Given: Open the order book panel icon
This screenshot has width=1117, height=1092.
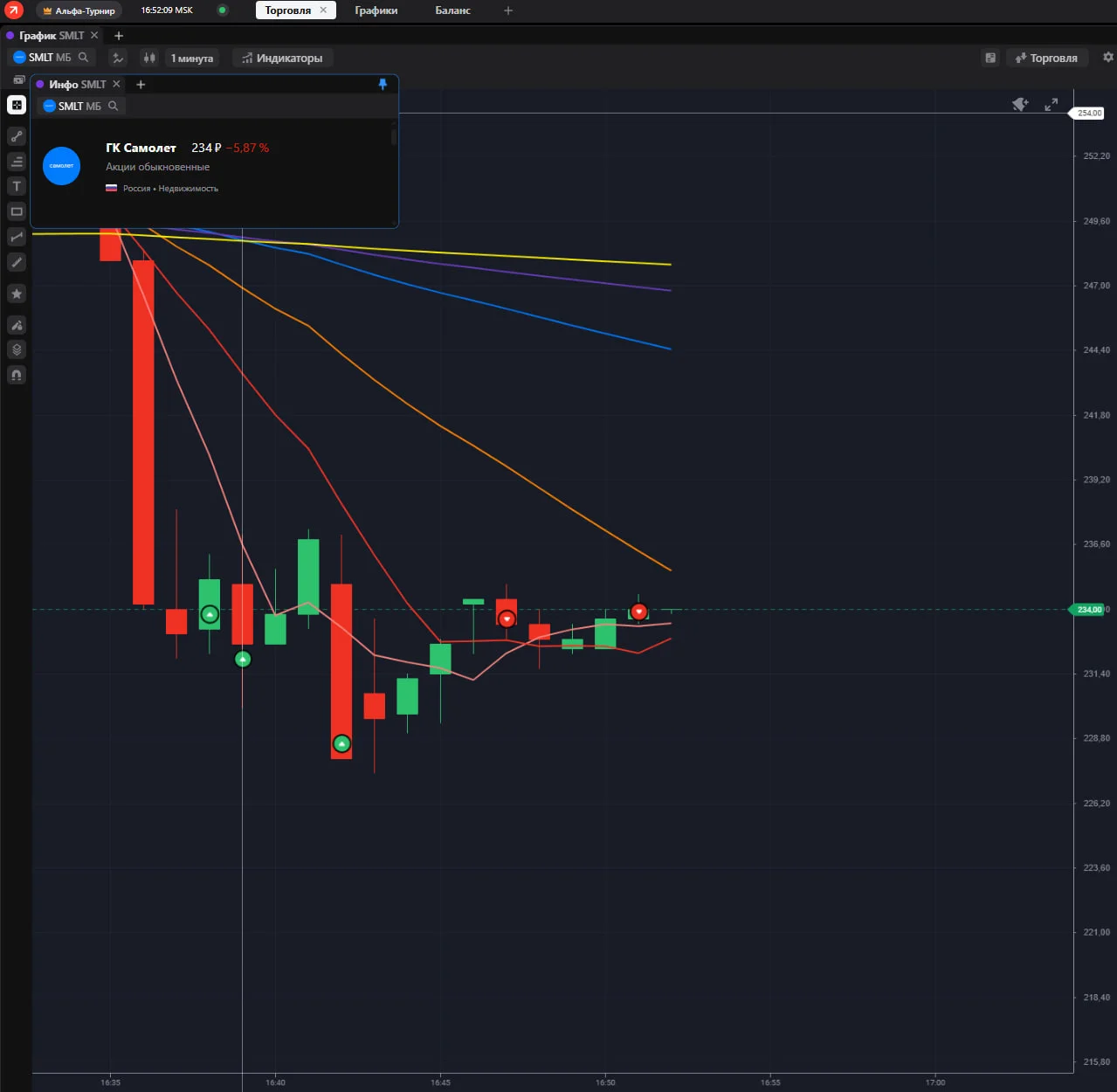Looking at the screenshot, I should pos(990,58).
